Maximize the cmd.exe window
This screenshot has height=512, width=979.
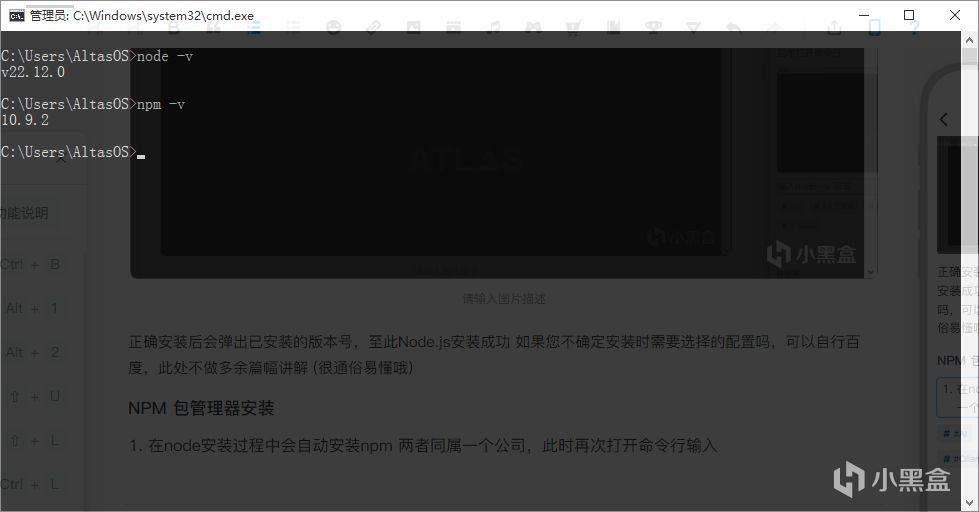click(909, 15)
